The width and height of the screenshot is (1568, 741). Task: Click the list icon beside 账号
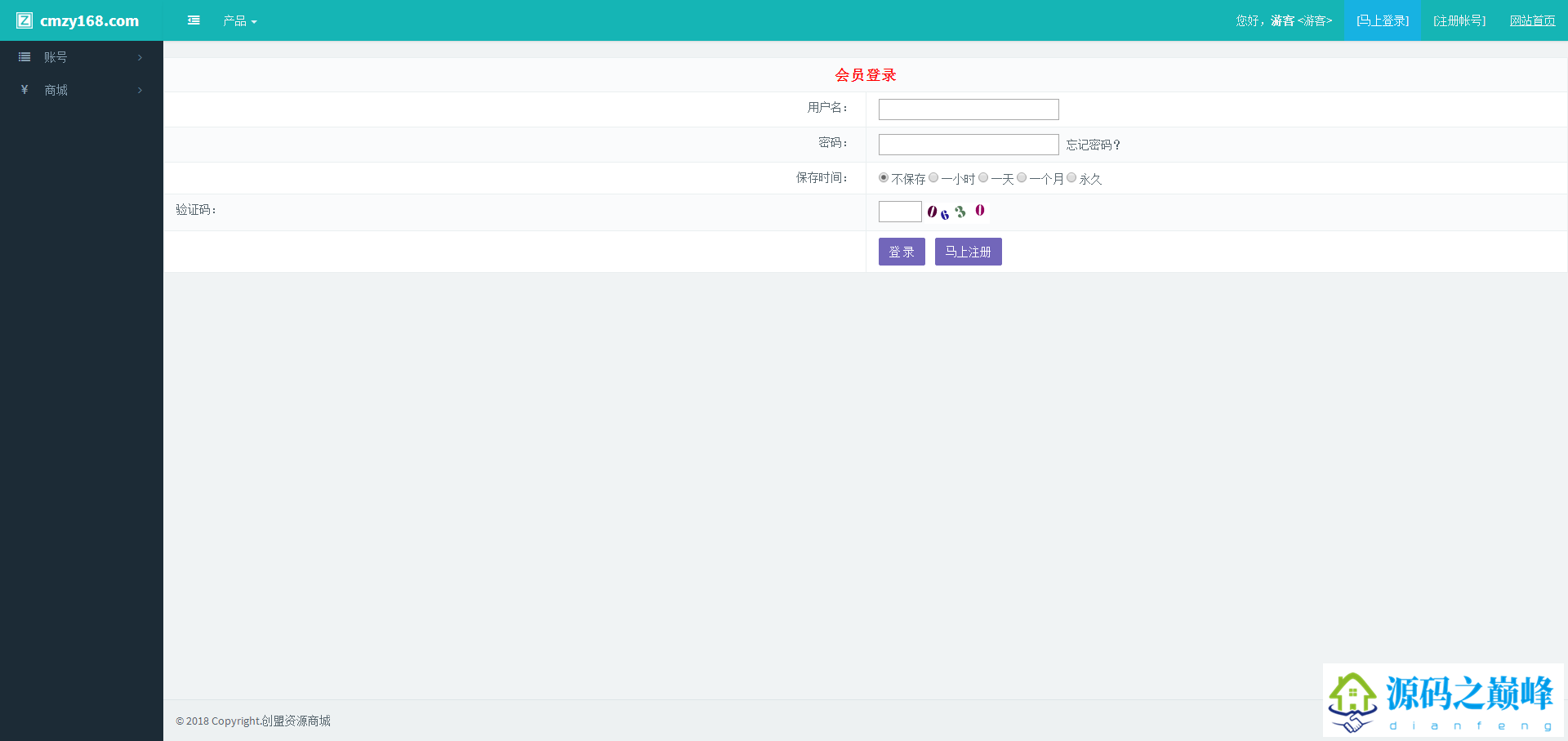tap(24, 57)
